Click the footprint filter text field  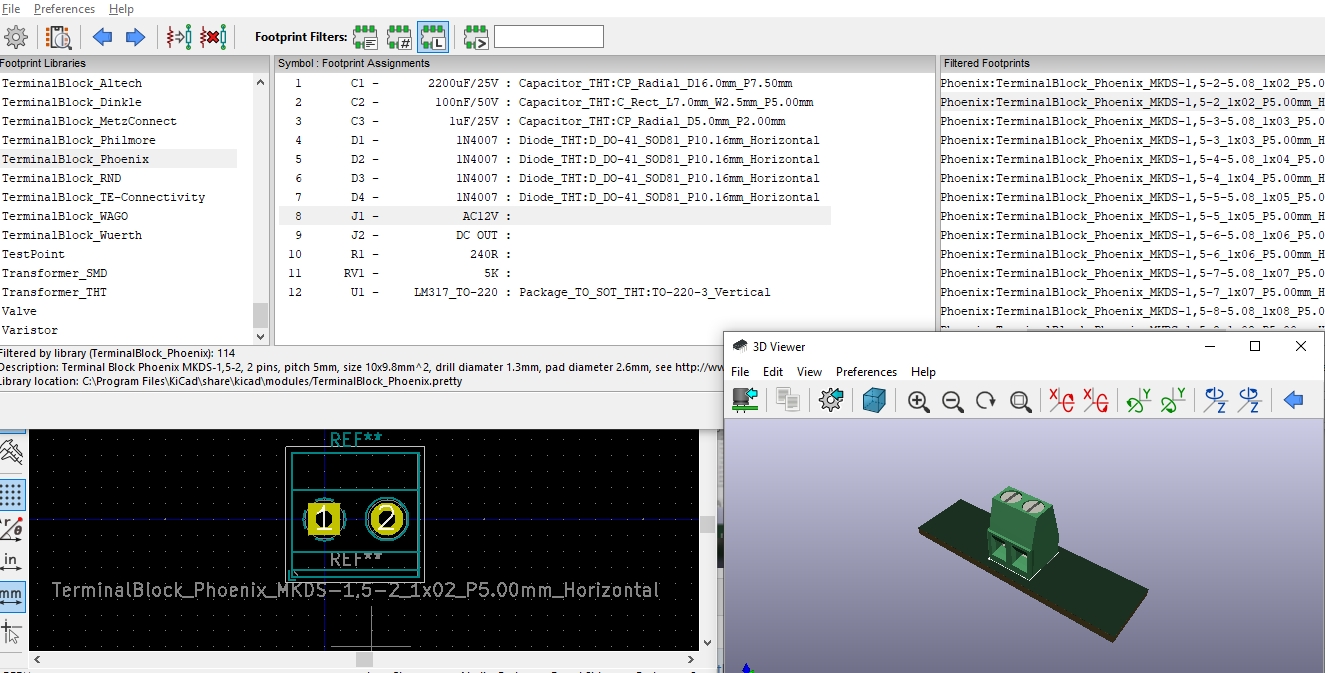[x=549, y=37]
